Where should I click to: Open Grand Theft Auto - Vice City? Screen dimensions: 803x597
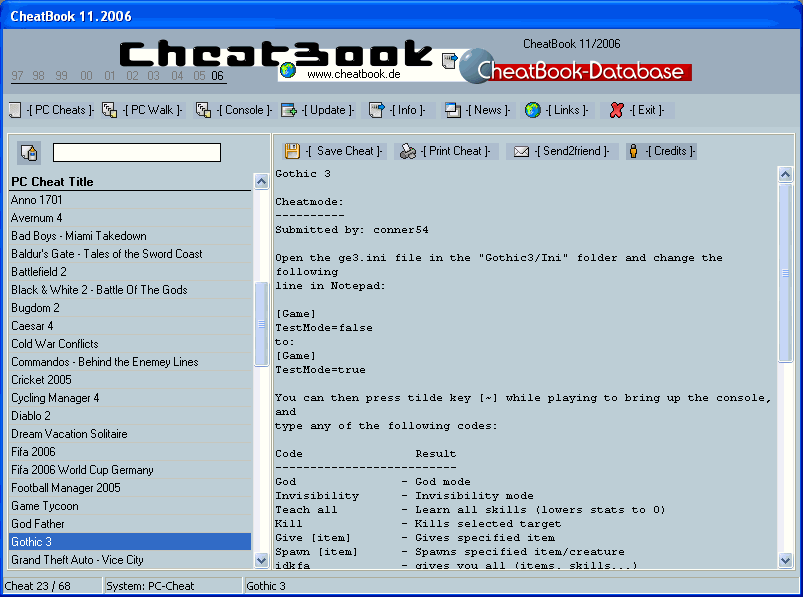pyautogui.click(x=130, y=560)
